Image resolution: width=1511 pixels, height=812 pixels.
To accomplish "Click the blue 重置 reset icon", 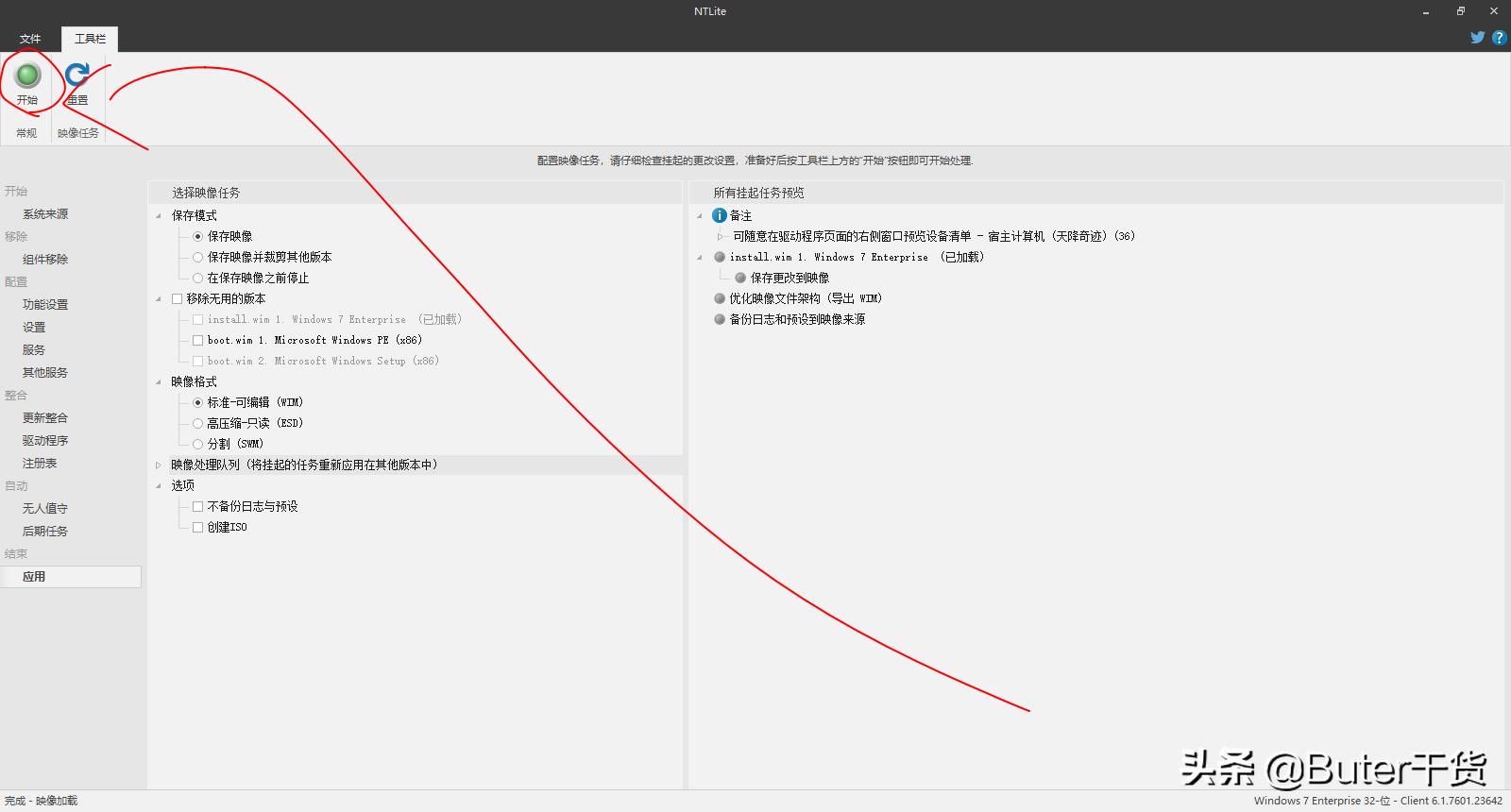I will tap(77, 75).
